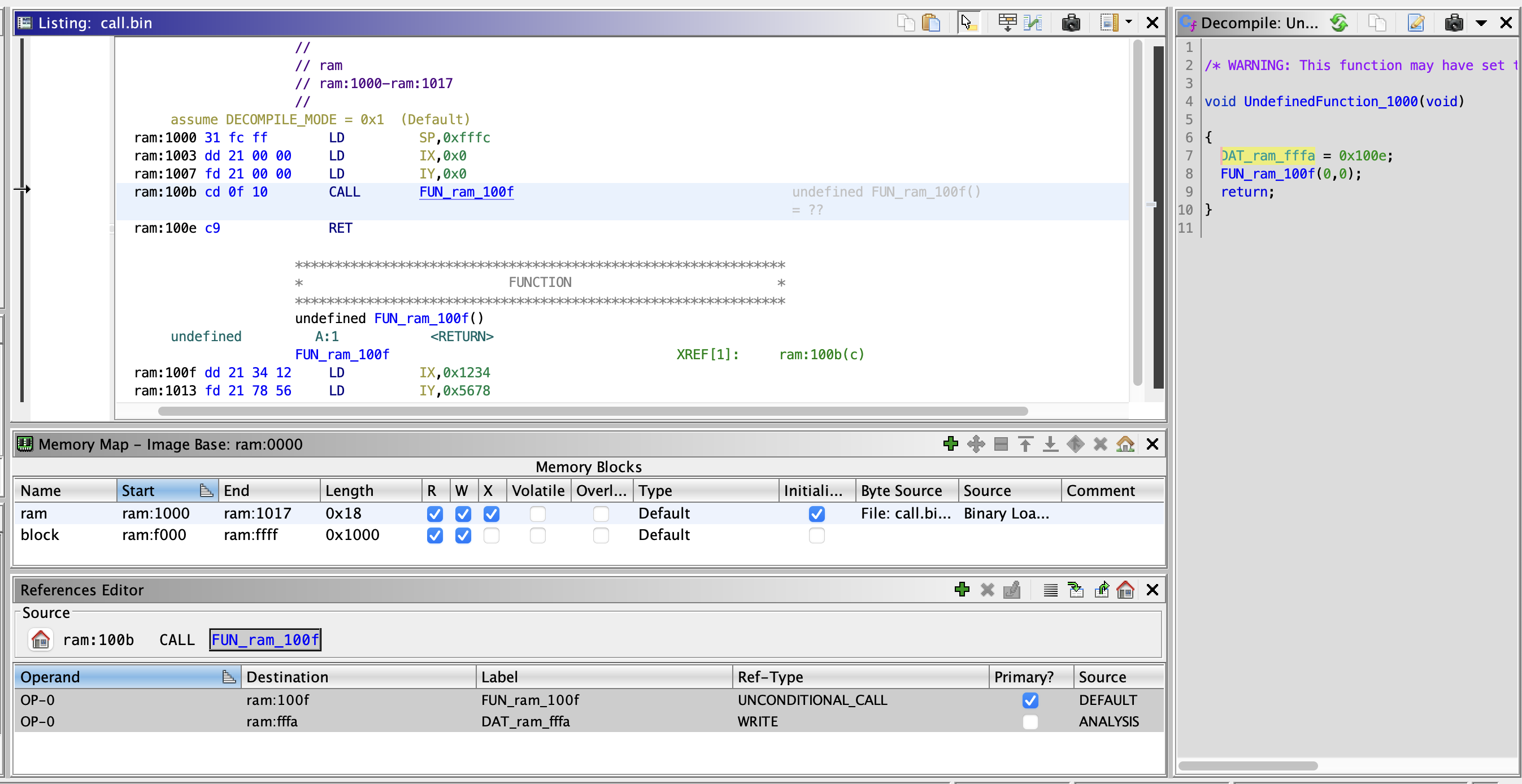This screenshot has width=1522, height=784.
Task: Re-decompile using the refresh icon
Action: (1340, 23)
